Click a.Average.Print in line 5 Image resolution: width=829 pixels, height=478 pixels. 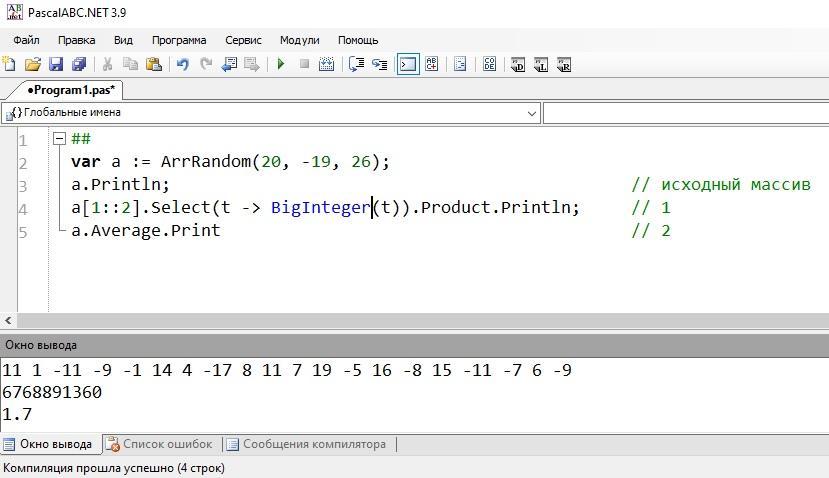pos(146,231)
